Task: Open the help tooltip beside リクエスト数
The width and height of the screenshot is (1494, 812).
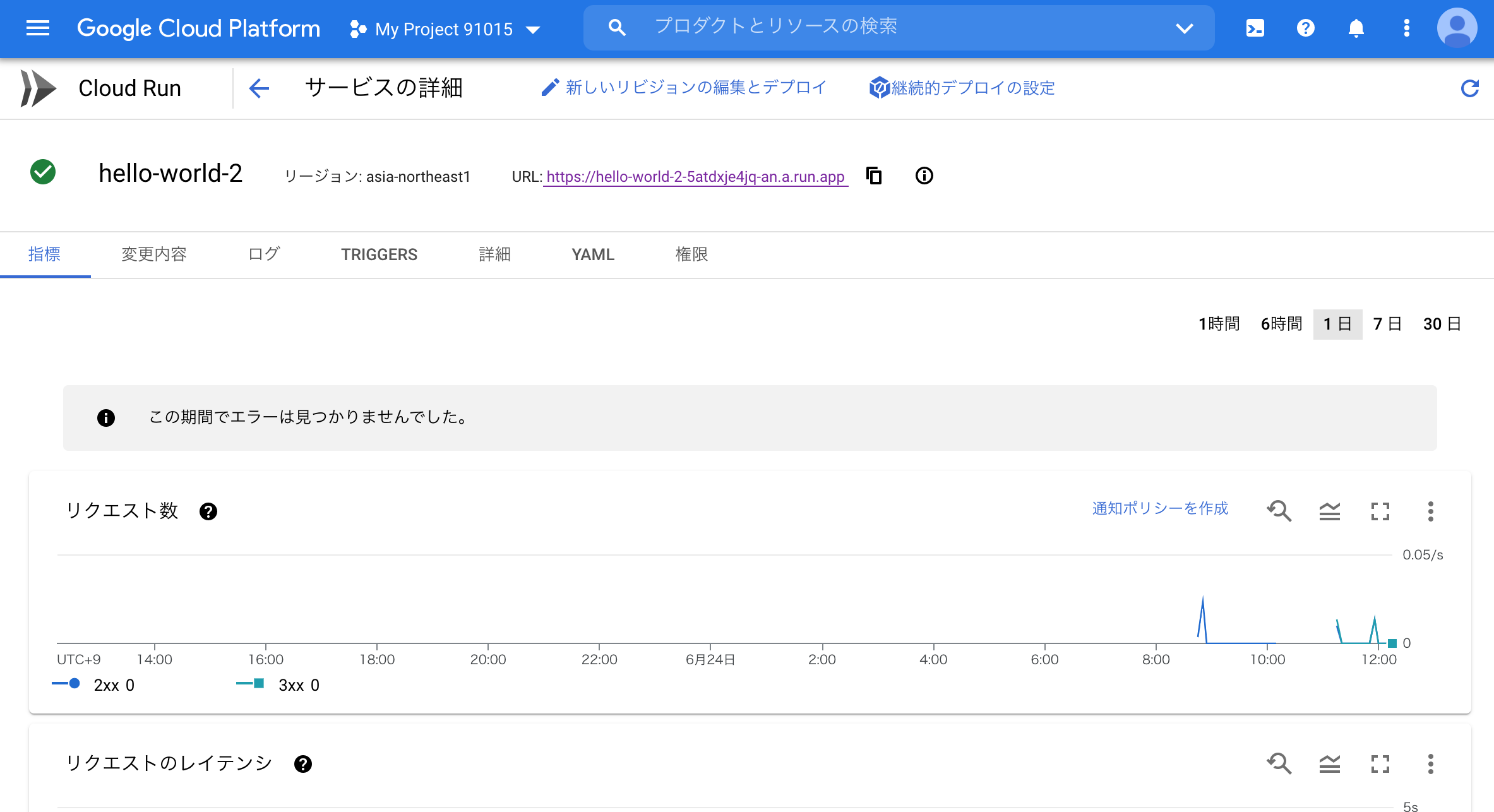Action: pyautogui.click(x=210, y=511)
